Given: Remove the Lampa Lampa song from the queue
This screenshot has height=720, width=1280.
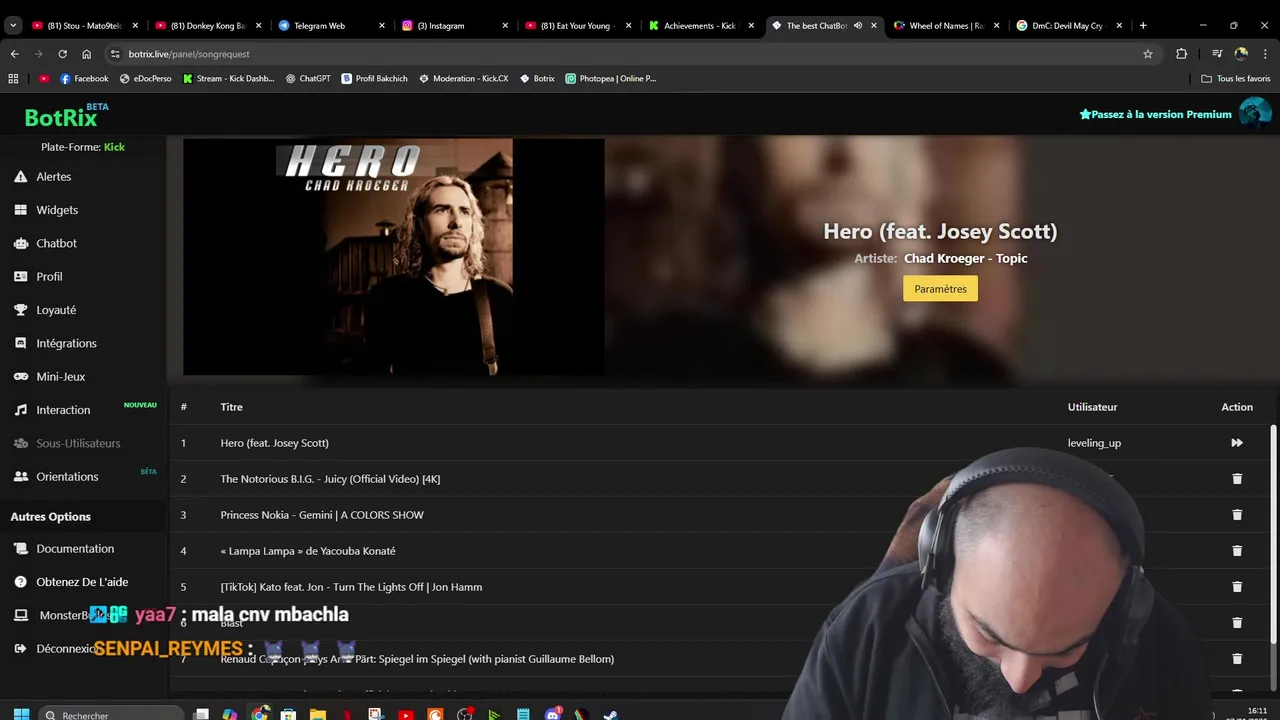Looking at the screenshot, I should (1237, 551).
